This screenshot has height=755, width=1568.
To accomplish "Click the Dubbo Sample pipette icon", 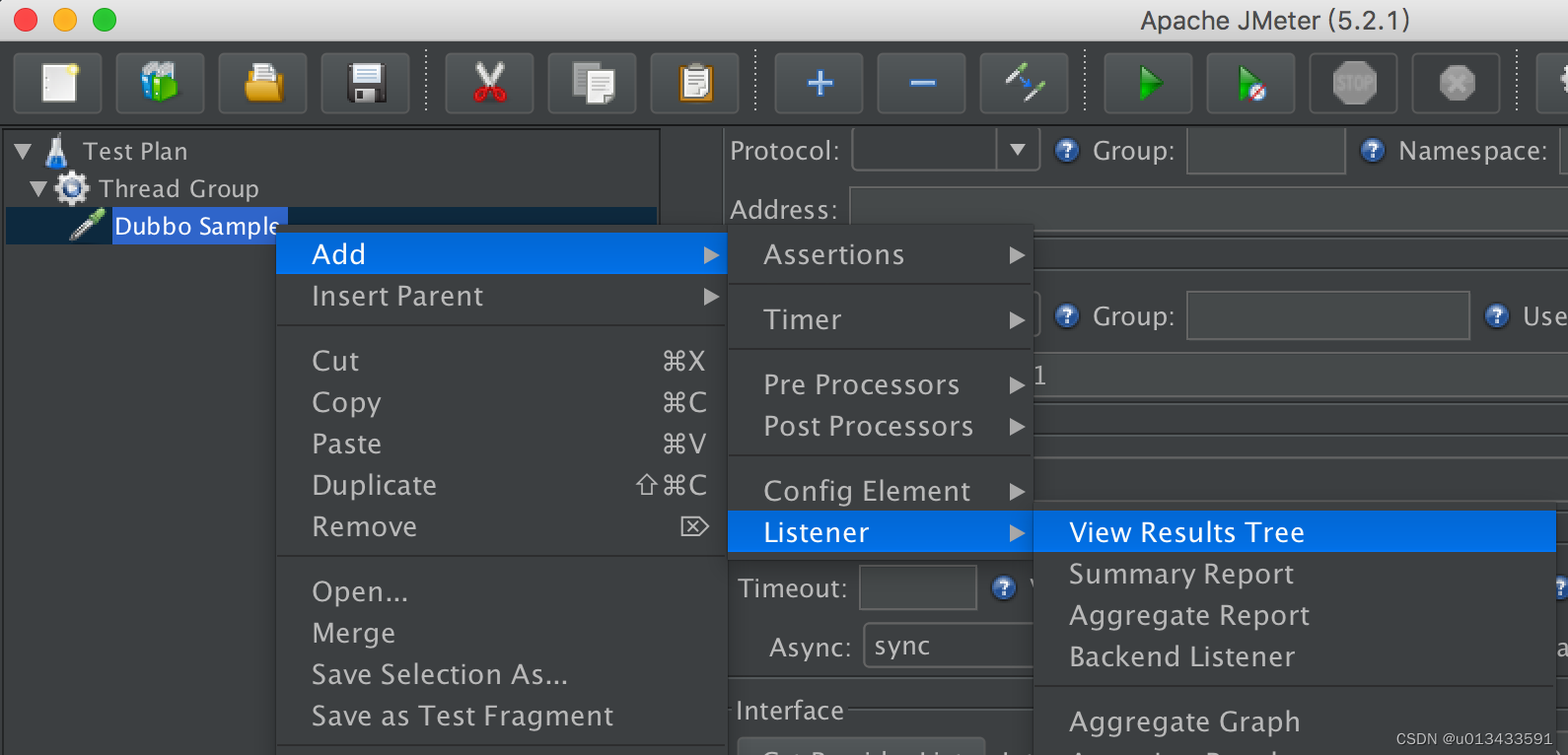I will [x=87, y=225].
